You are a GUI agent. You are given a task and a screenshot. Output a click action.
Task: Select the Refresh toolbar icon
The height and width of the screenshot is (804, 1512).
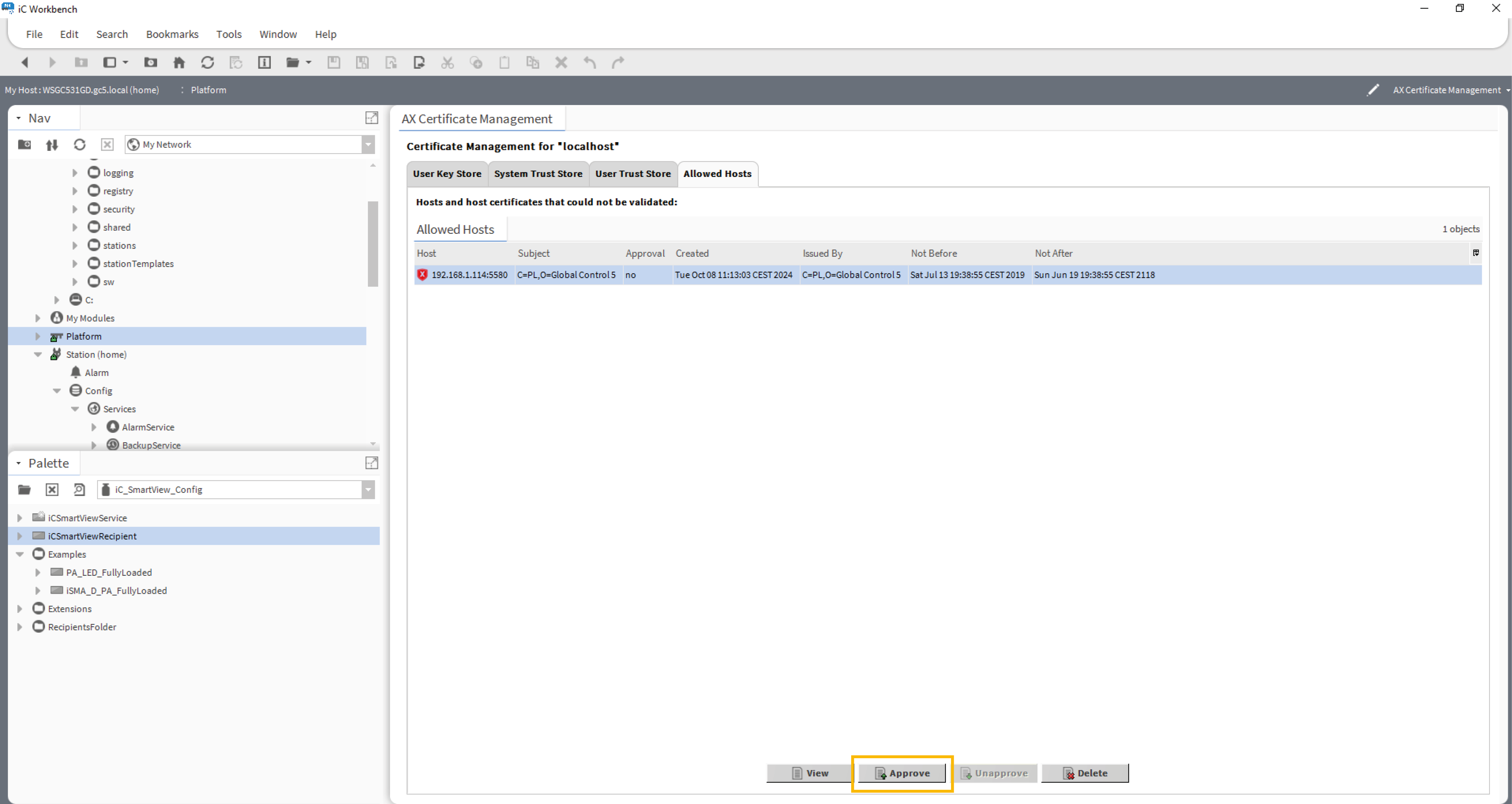208,62
